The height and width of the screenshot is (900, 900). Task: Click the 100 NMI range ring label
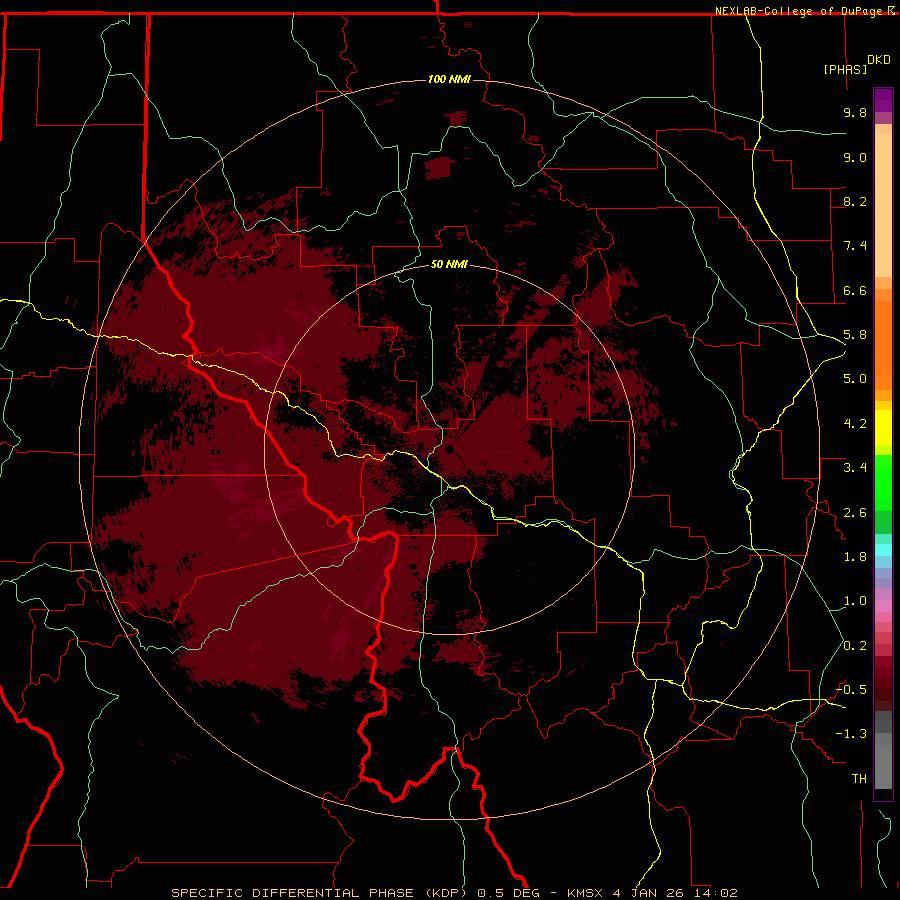tap(449, 79)
